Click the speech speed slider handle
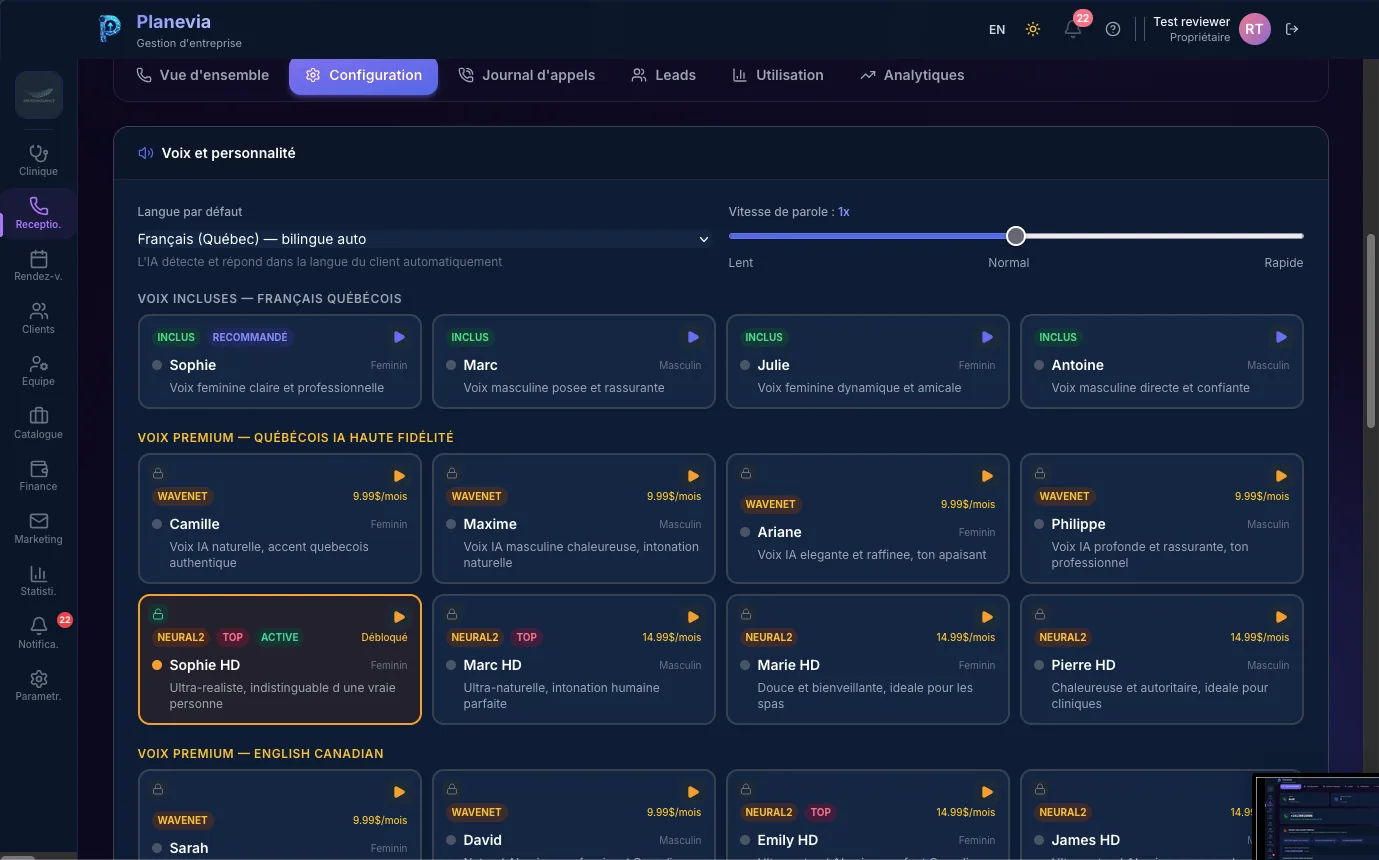The image size is (1379, 860). (x=1016, y=236)
